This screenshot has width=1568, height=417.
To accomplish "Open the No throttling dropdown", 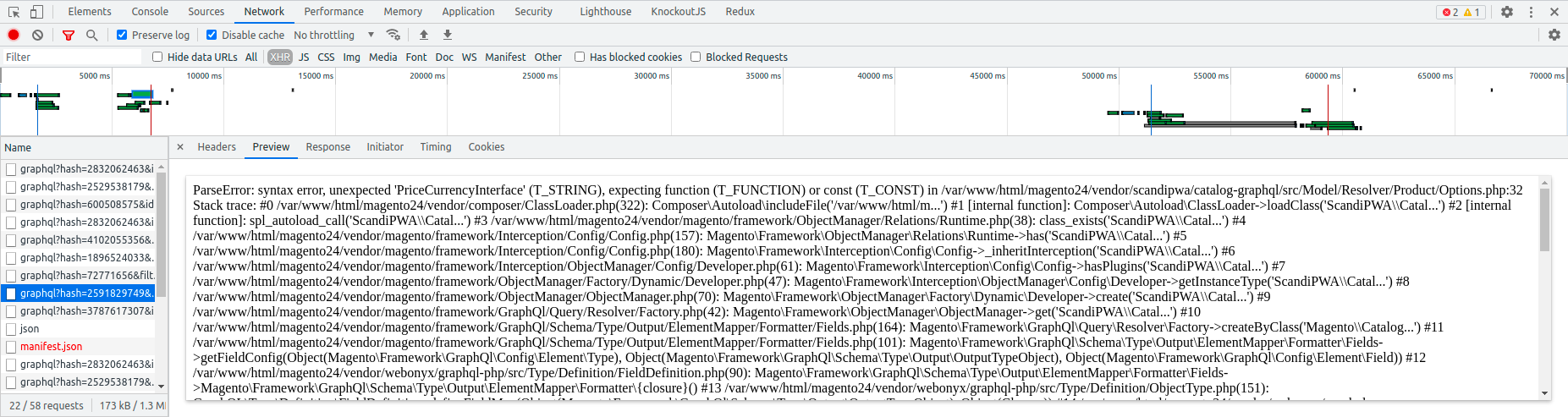I will tap(334, 35).
